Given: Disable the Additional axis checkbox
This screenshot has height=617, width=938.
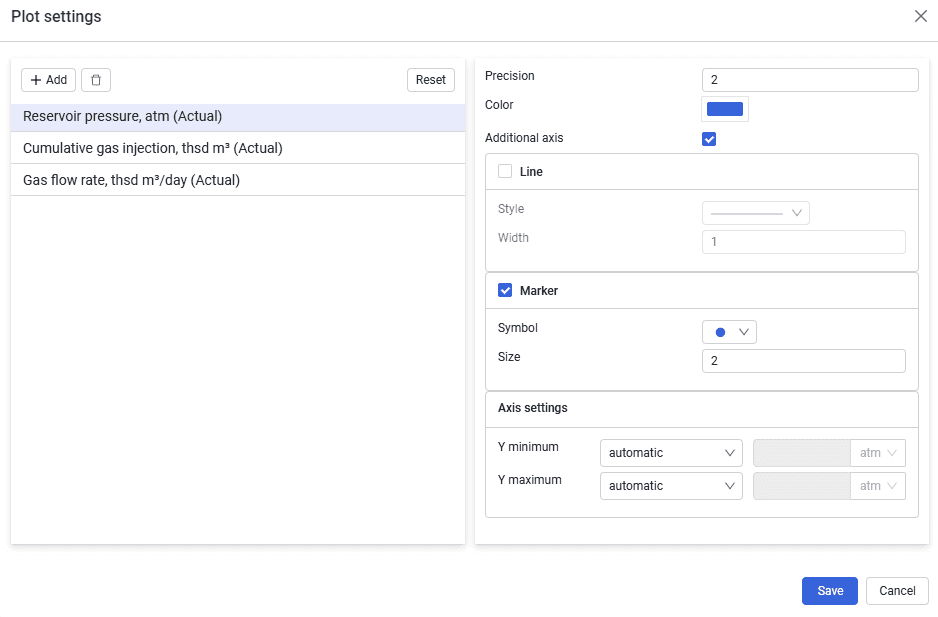Looking at the screenshot, I should (709, 139).
